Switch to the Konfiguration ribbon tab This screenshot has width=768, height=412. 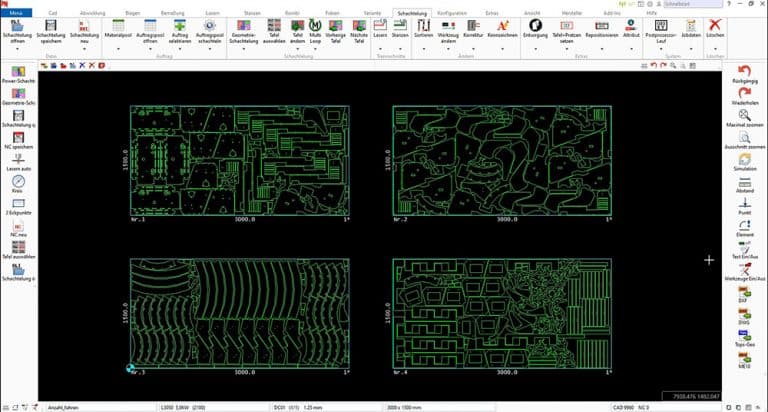pos(451,13)
